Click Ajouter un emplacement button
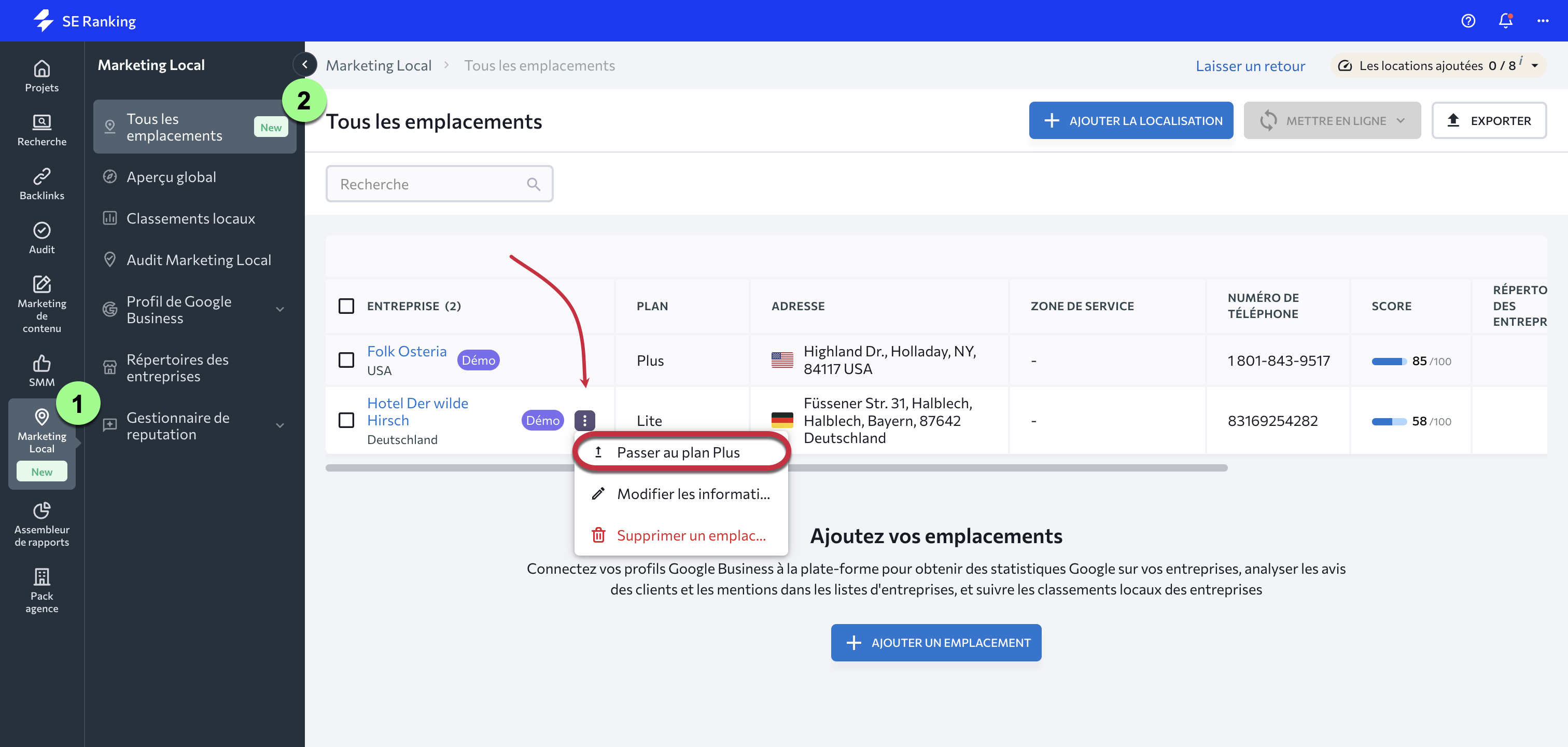Image resolution: width=1568 pixels, height=747 pixels. (x=936, y=642)
